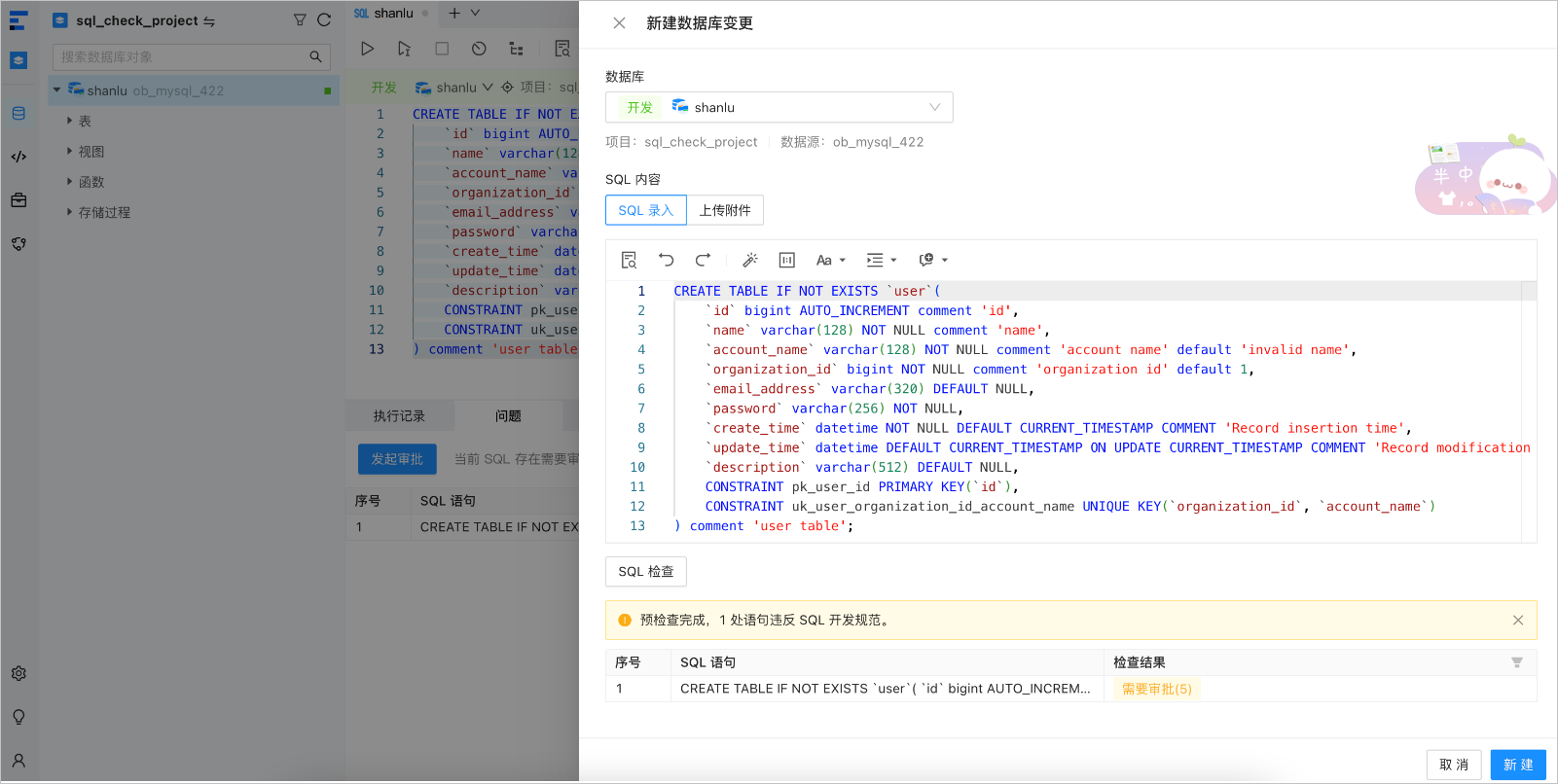The image size is (1558, 784).
Task: Run the SQL in the background editor
Action: pos(367,49)
